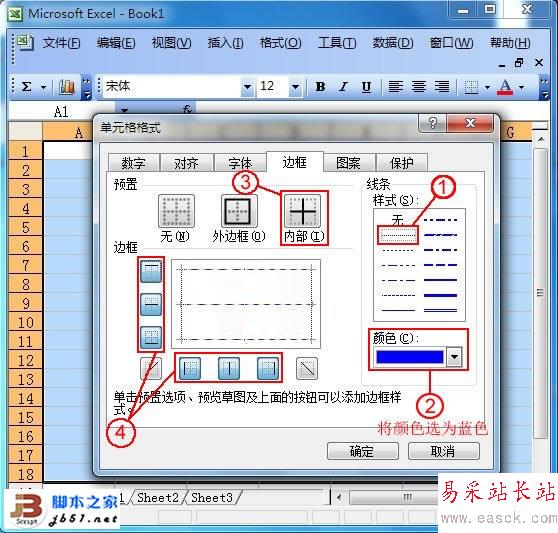Click the Name Box showing A1
558x533 pixels.
point(61,111)
